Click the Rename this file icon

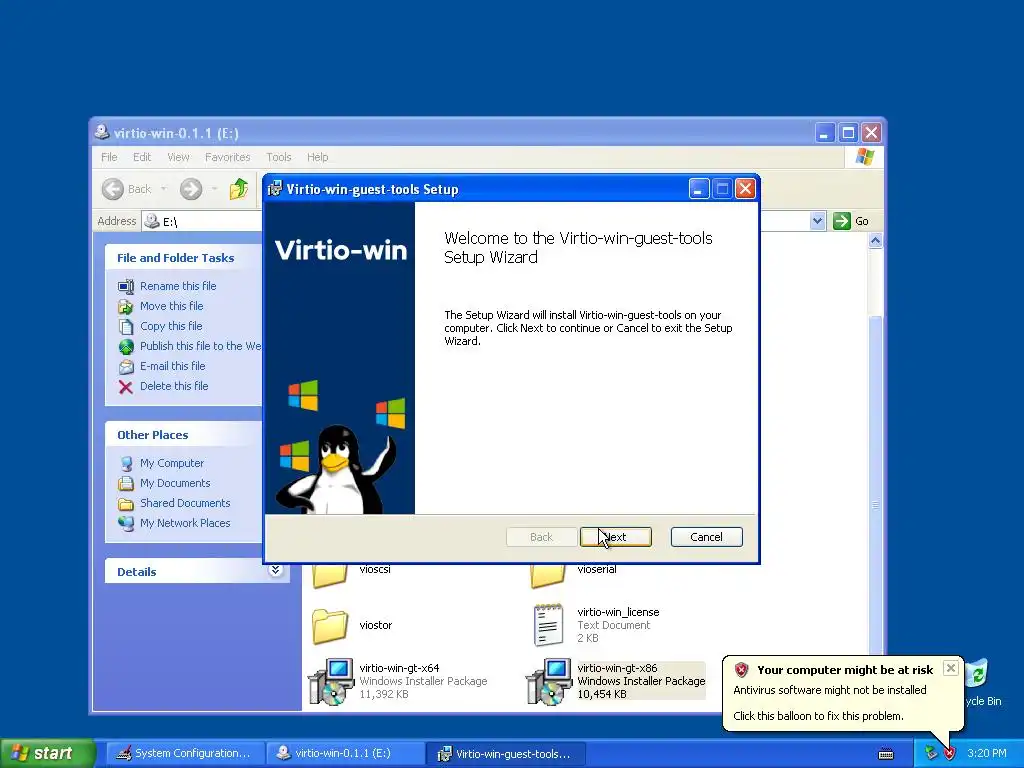coord(126,287)
